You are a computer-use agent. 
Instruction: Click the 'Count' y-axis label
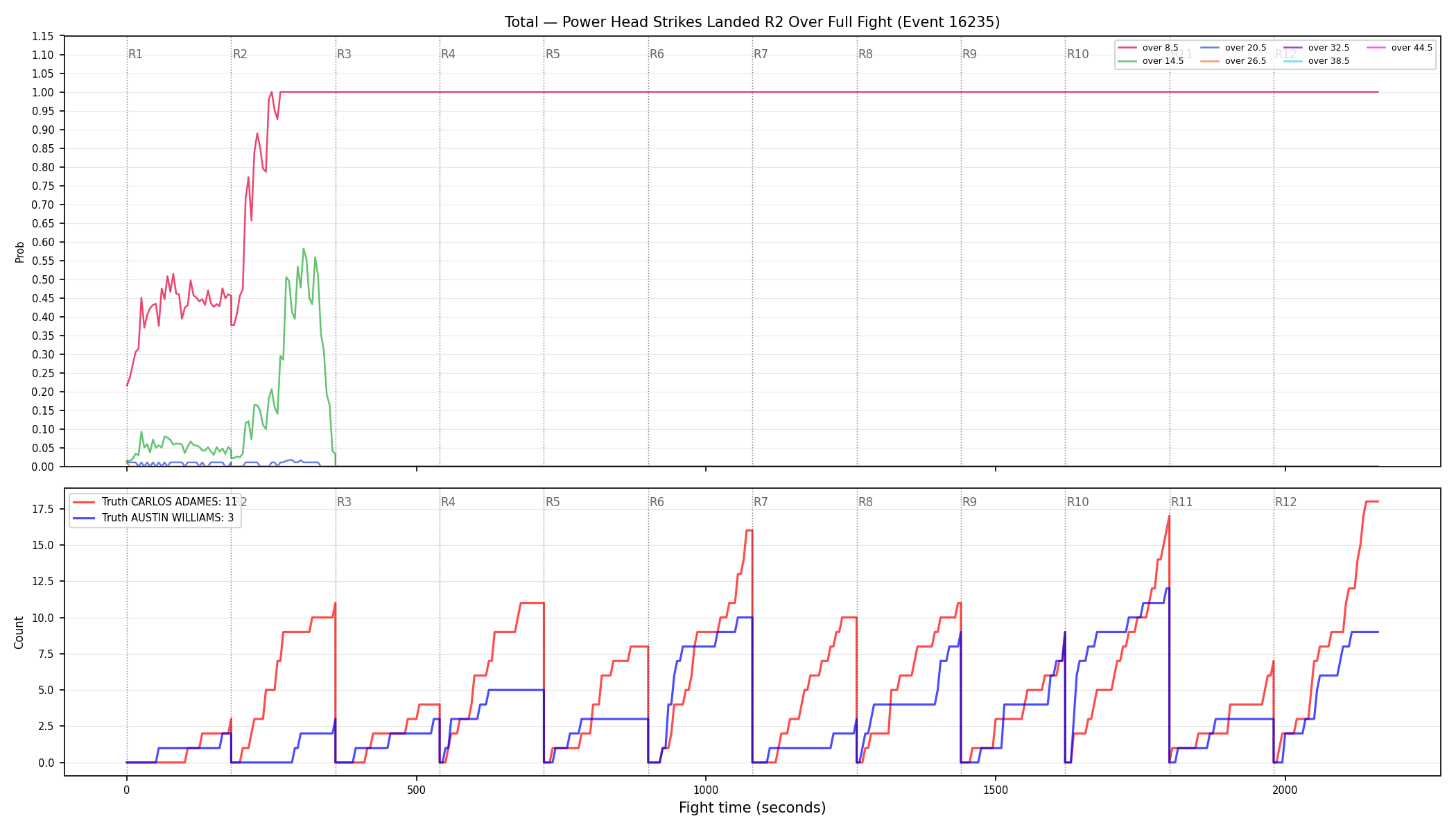(19, 632)
